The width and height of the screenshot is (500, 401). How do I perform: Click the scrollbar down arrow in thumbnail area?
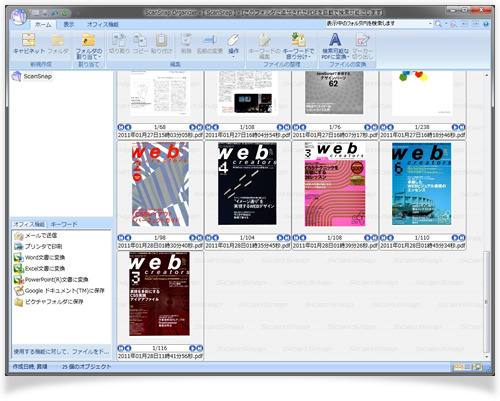tap(486, 357)
